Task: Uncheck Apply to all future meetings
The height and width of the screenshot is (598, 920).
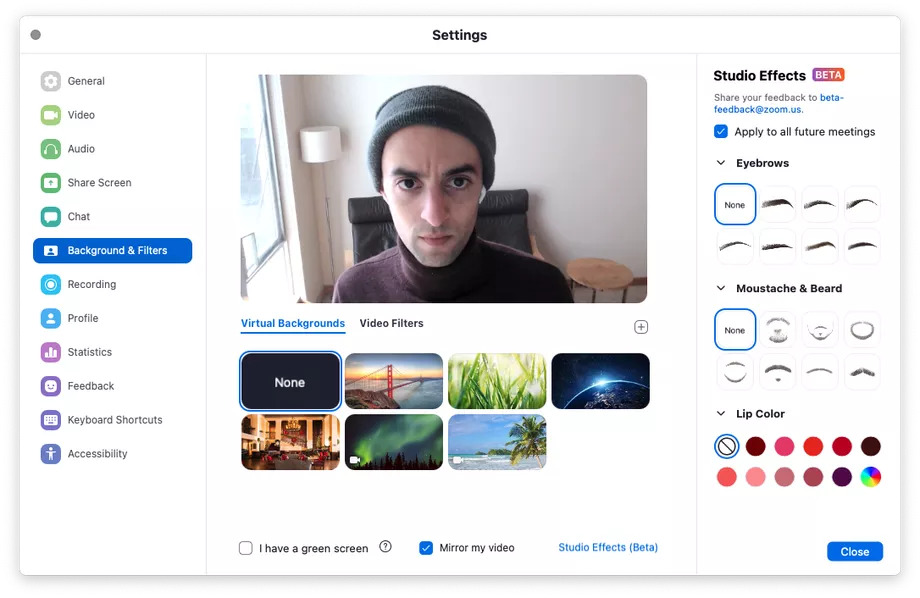Action: click(721, 131)
